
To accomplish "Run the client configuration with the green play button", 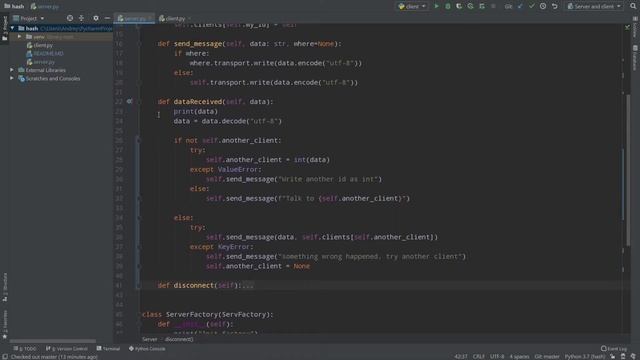I will (x=436, y=6).
